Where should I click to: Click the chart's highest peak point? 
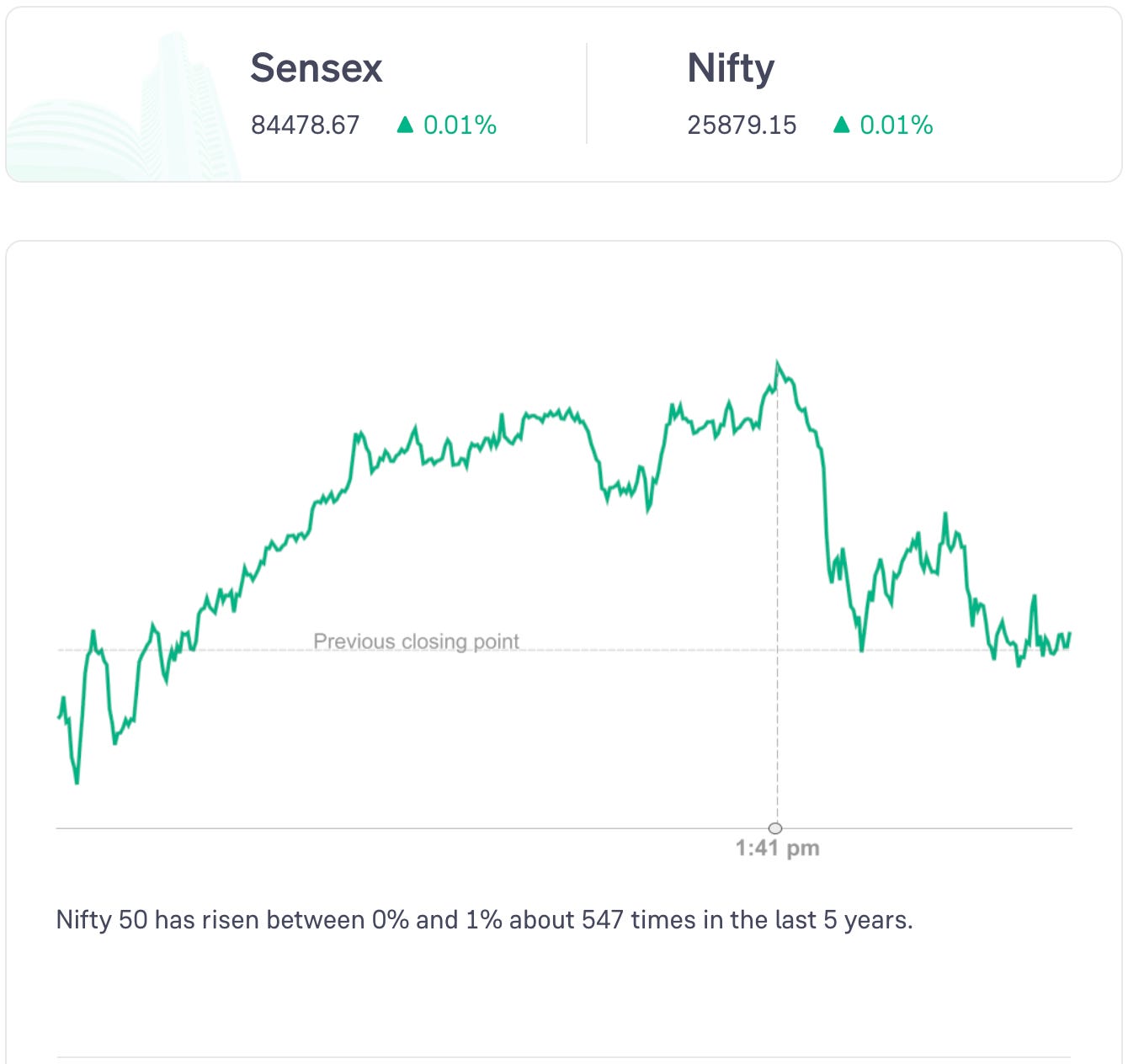[x=777, y=364]
